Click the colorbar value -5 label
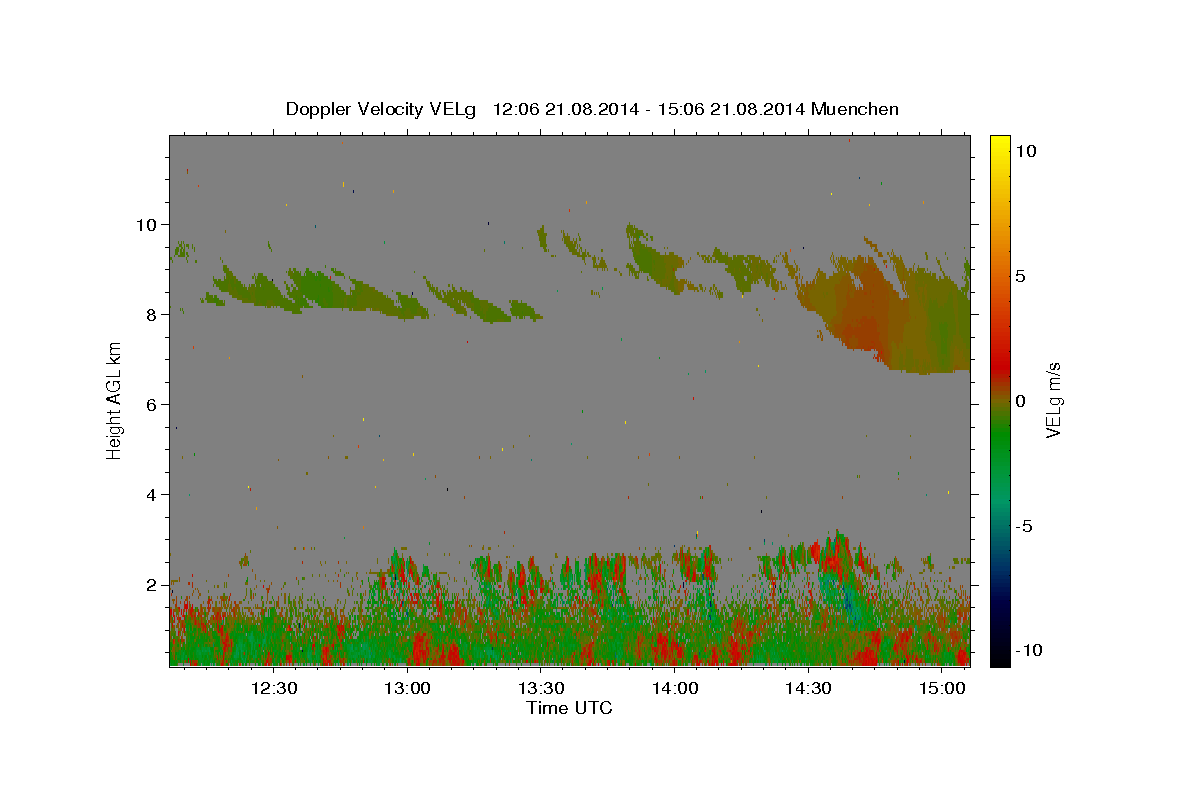1200x800 pixels. [x=1024, y=526]
